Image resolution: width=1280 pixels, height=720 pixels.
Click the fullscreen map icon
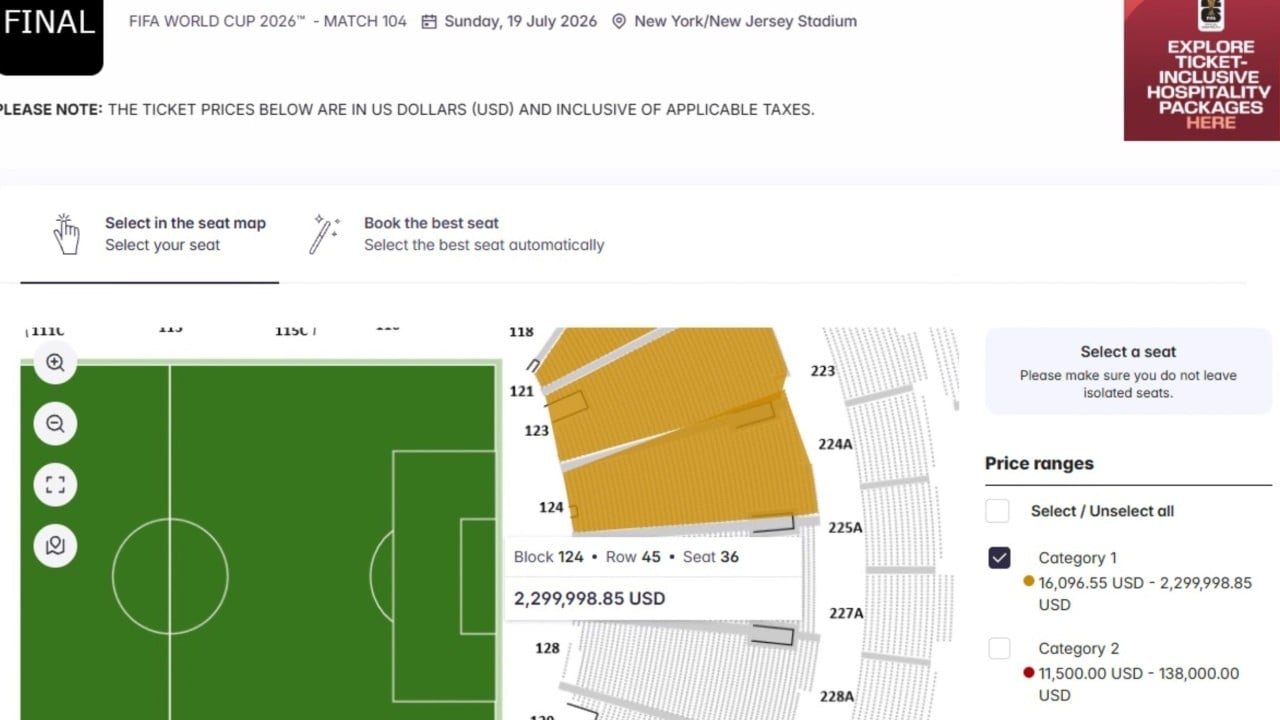coord(55,485)
